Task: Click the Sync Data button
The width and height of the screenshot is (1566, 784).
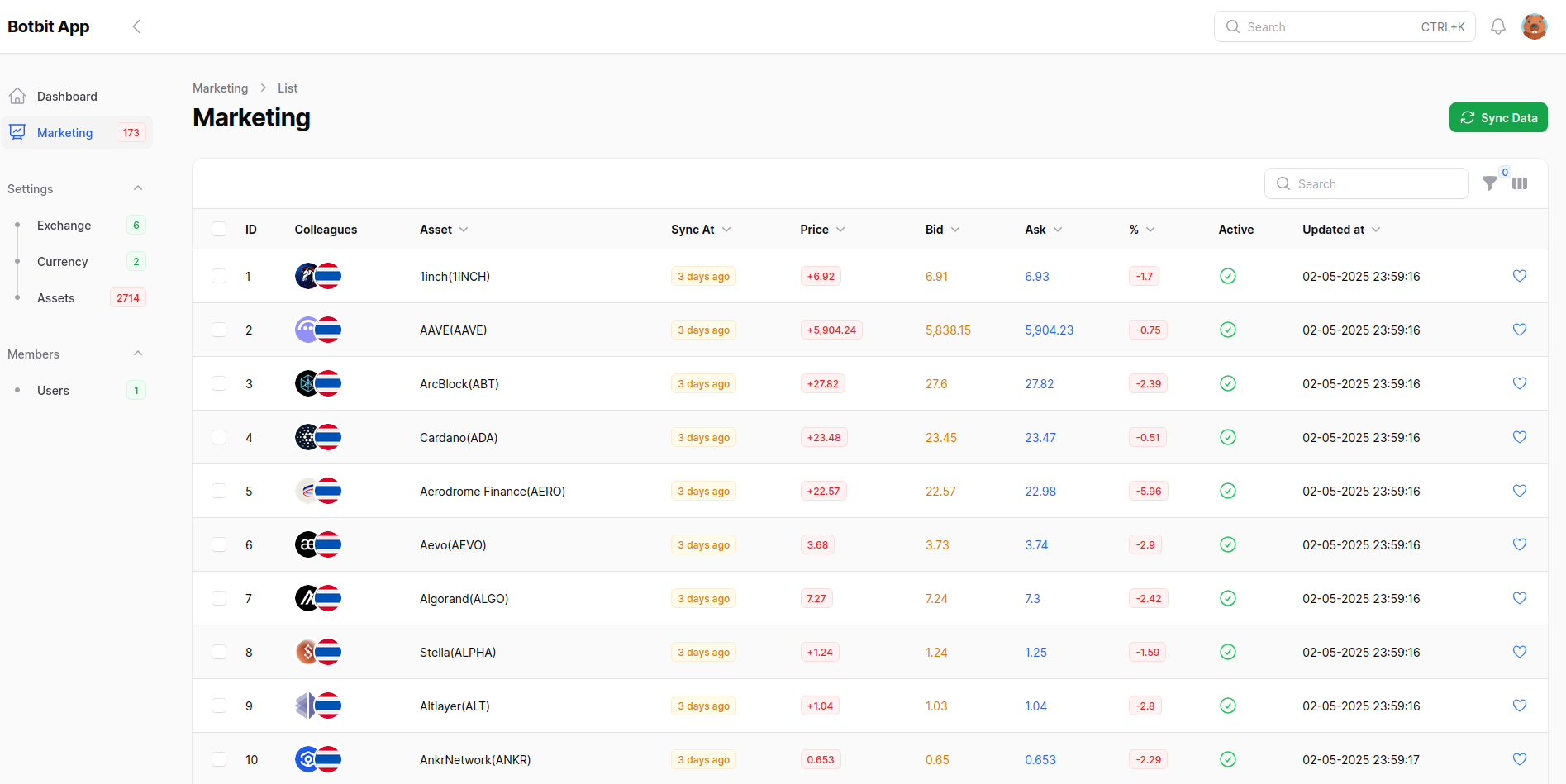Action: point(1498,117)
